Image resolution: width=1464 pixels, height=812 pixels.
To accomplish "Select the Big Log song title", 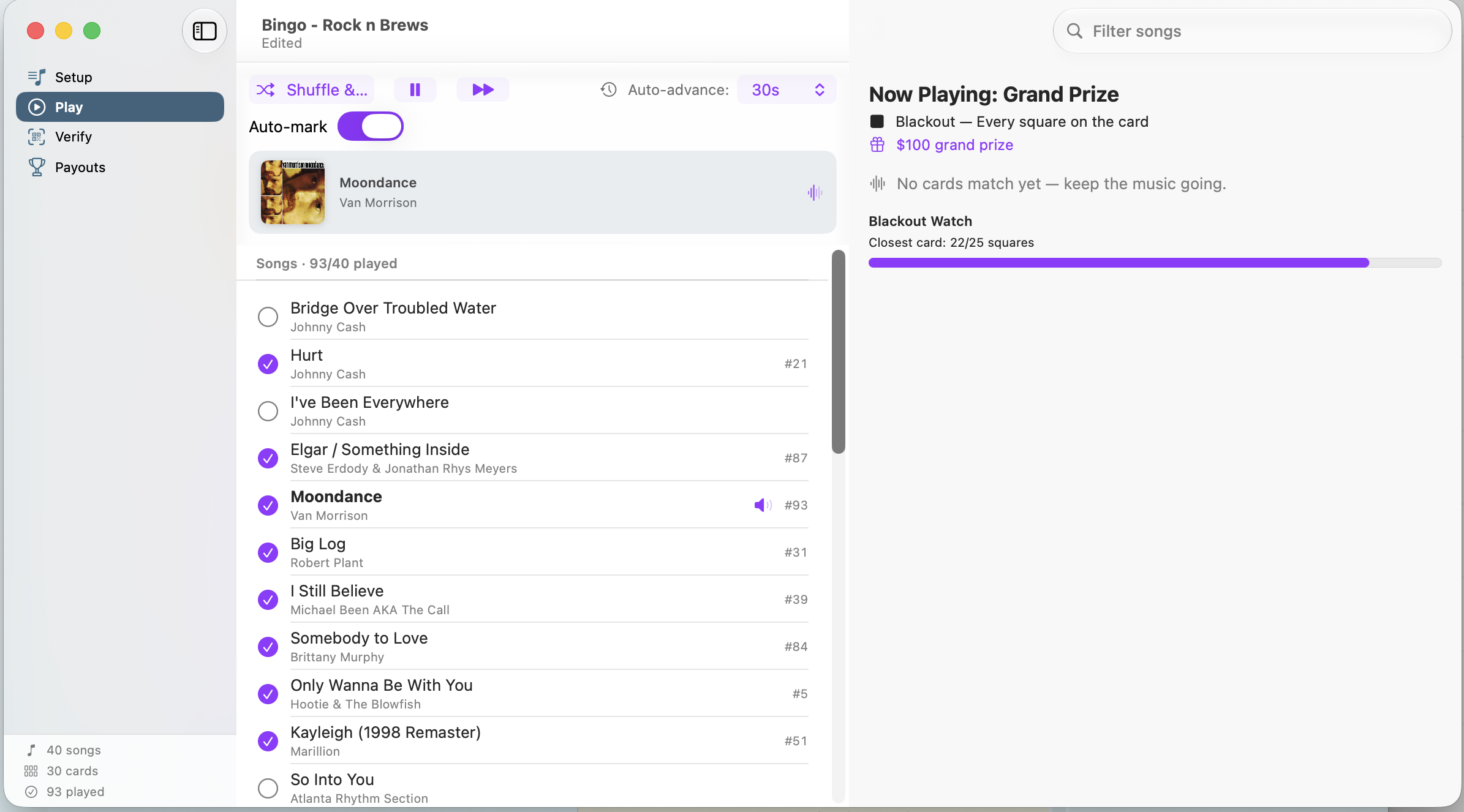I will pyautogui.click(x=318, y=544).
